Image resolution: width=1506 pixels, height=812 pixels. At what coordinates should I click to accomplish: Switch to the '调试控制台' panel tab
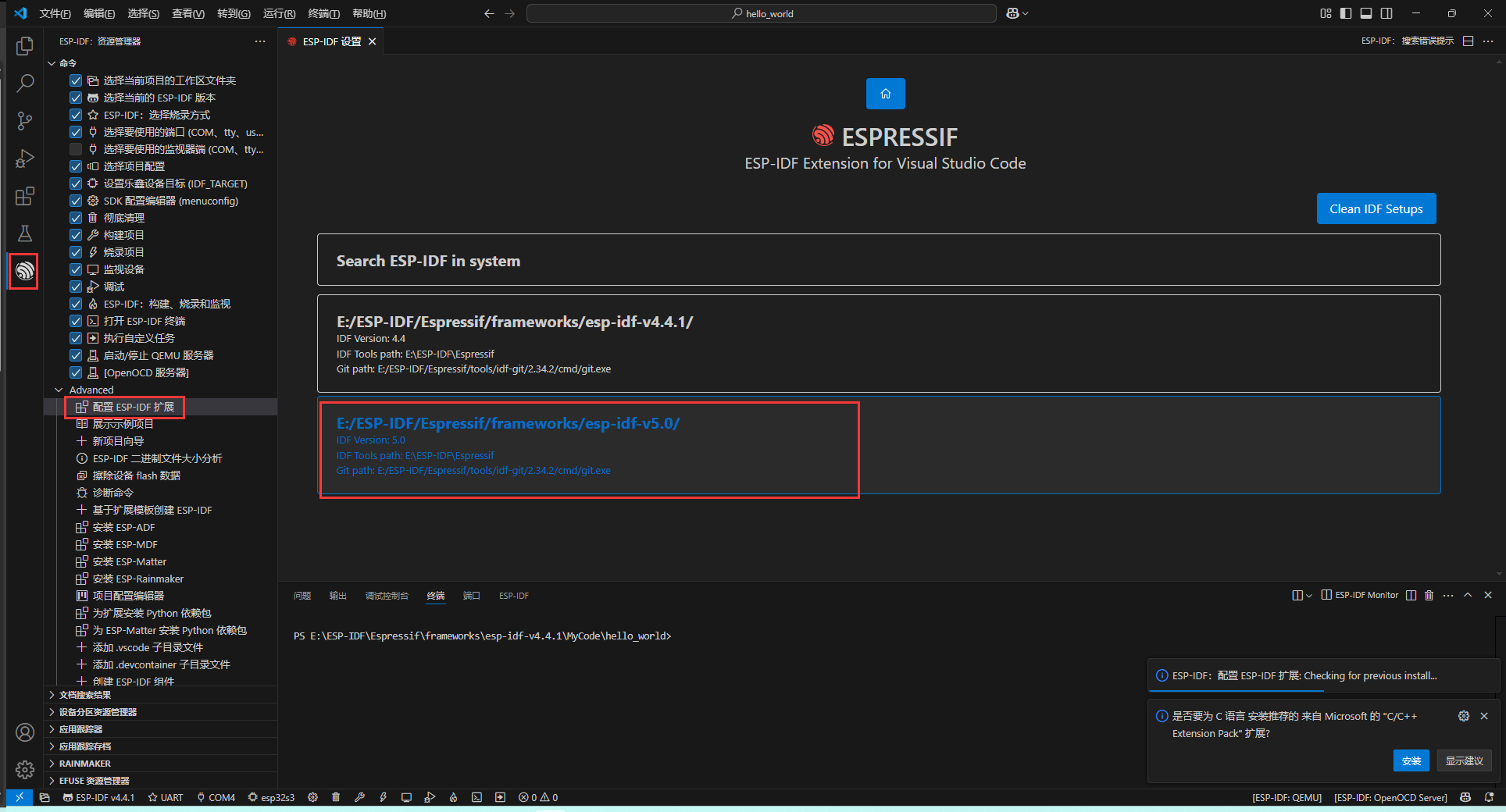[387, 596]
